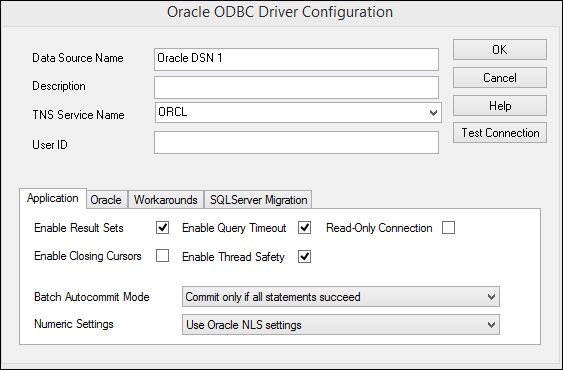Confirm with the OK button
The height and width of the screenshot is (370, 563).
click(x=500, y=50)
